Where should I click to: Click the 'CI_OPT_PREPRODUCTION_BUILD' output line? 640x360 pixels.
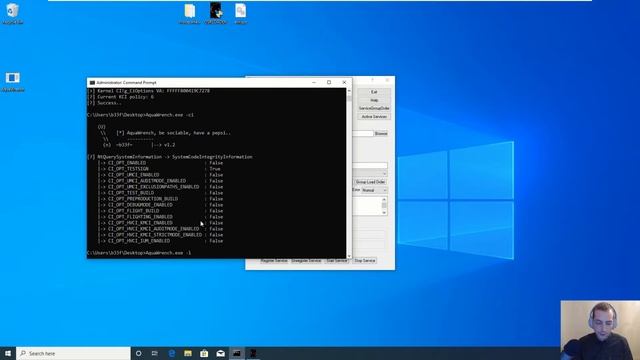tap(160, 199)
